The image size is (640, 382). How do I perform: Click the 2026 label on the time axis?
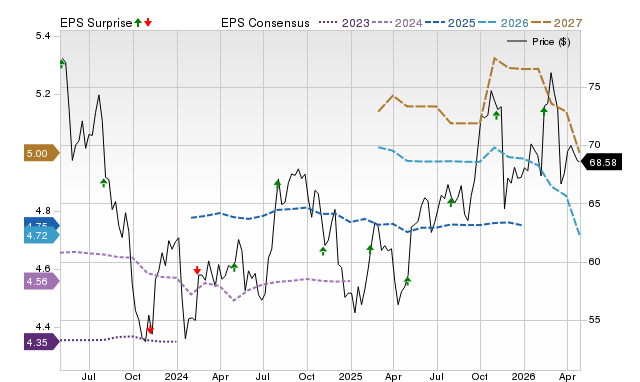point(524,376)
